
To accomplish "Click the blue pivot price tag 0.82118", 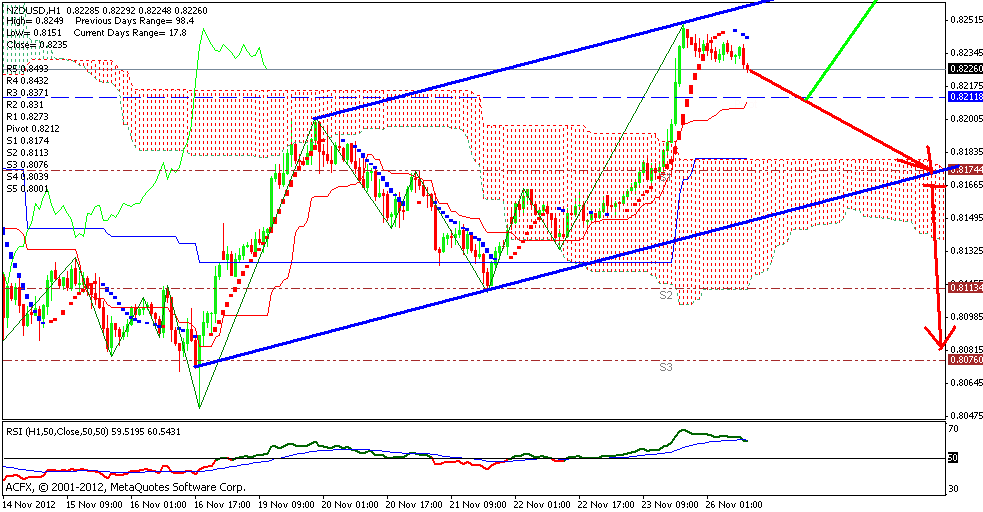I will [965, 97].
